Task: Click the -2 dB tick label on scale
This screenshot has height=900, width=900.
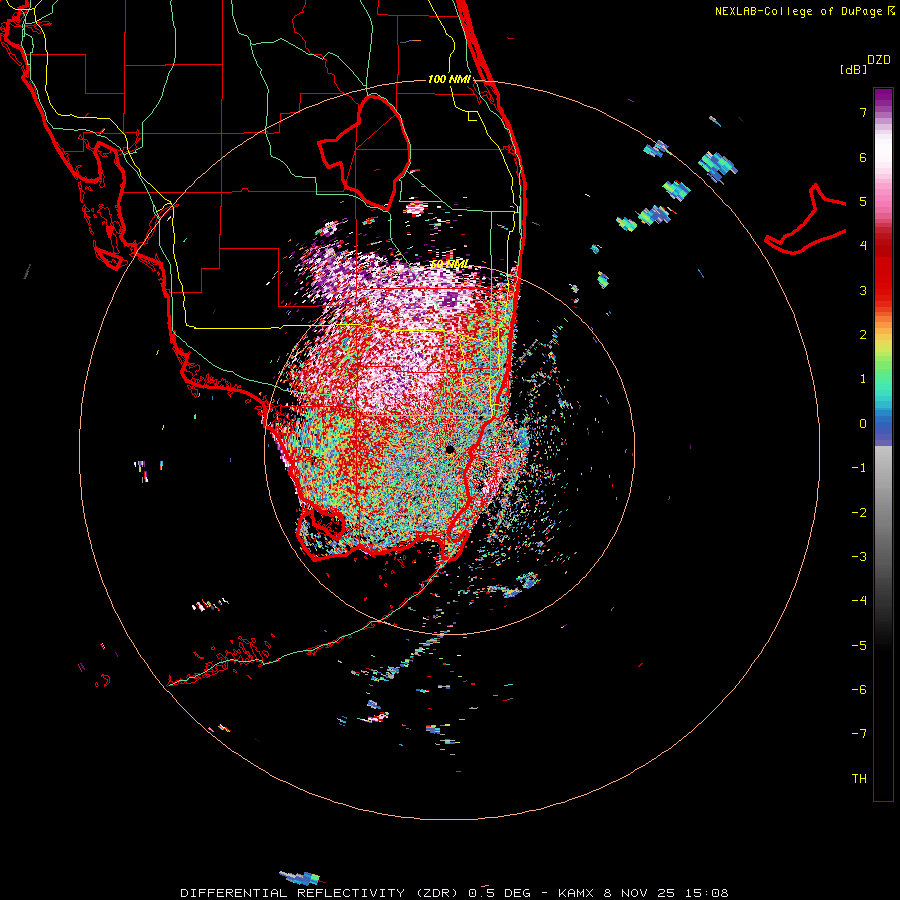Action: pyautogui.click(x=859, y=513)
